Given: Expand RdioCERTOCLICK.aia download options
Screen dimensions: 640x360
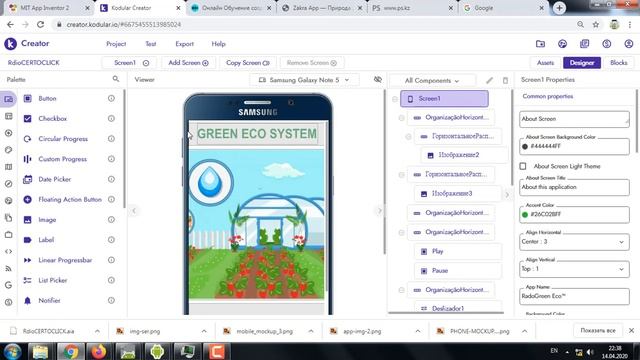Looking at the screenshot, I should coord(97,331).
